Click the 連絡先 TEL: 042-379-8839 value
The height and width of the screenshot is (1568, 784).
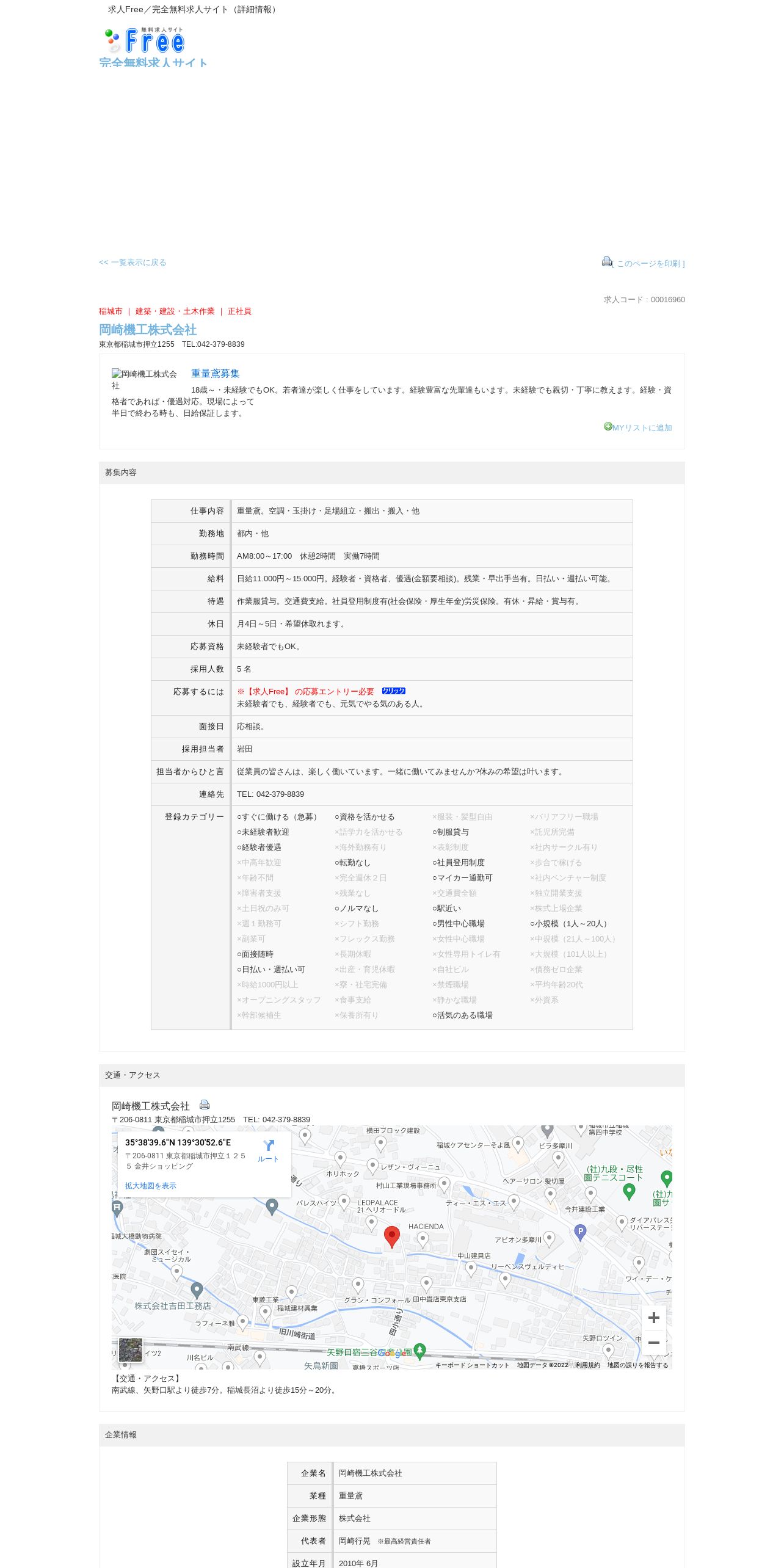(x=270, y=794)
